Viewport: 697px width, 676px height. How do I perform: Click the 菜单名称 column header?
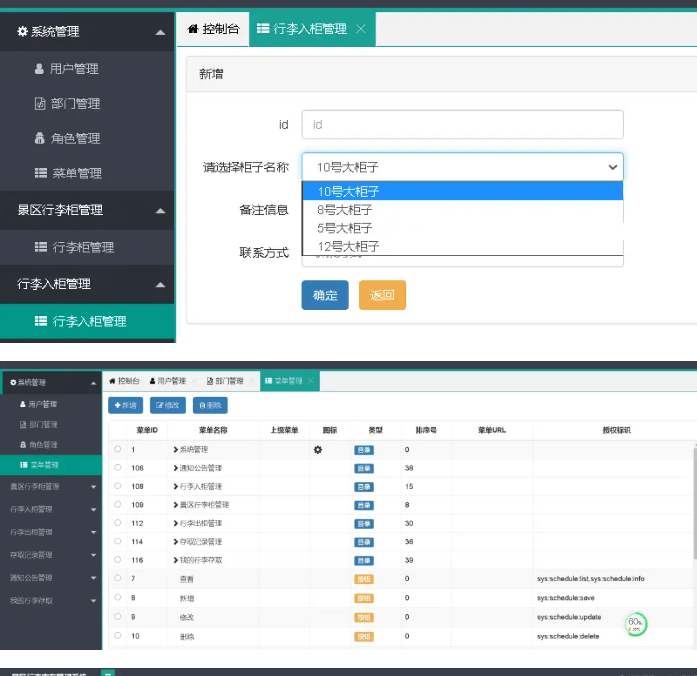213,430
